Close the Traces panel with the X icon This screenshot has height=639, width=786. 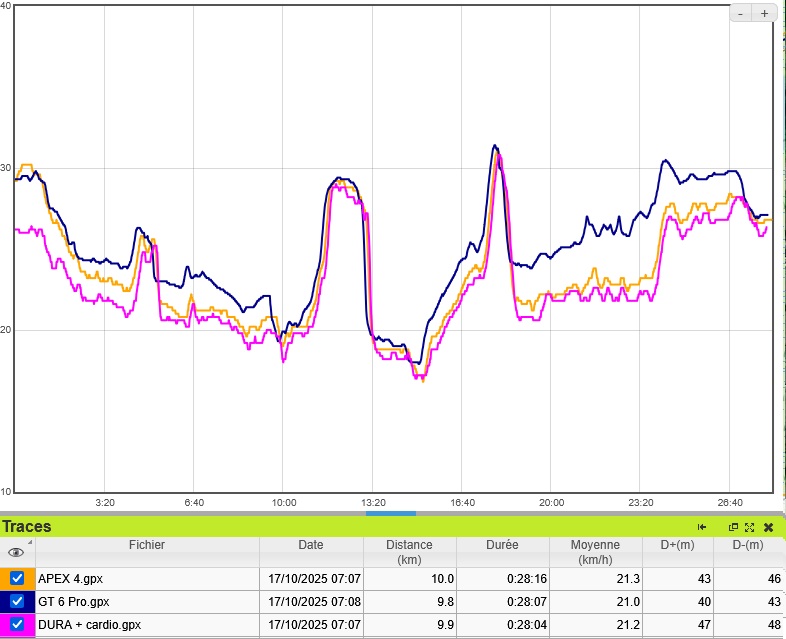click(x=768, y=527)
